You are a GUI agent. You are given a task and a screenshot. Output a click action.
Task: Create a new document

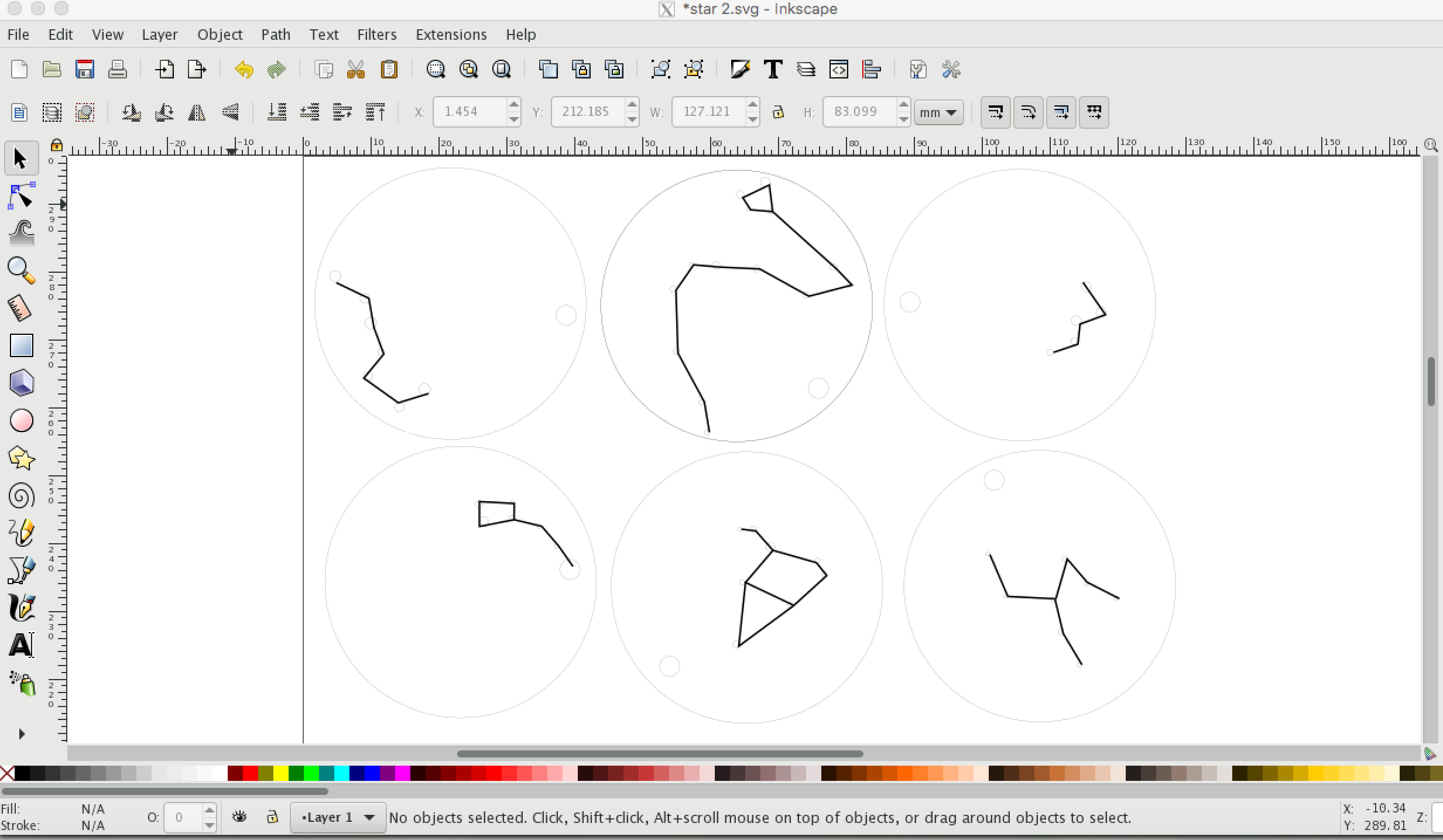click(x=19, y=69)
